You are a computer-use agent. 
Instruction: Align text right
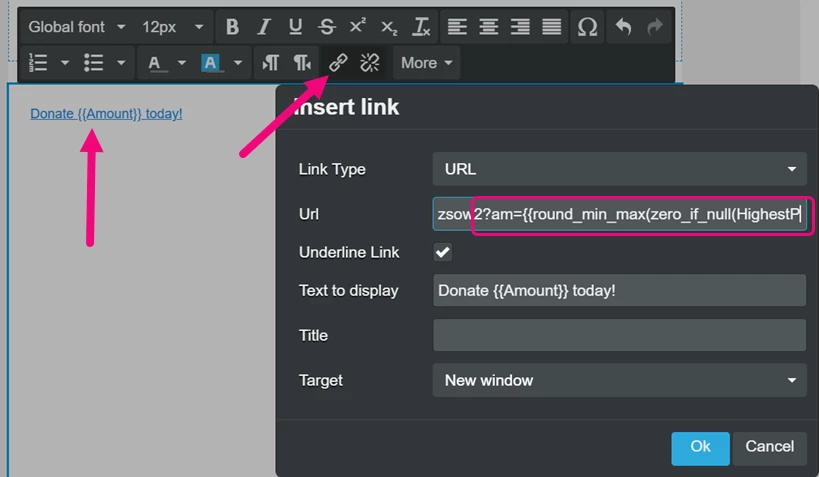click(x=520, y=27)
